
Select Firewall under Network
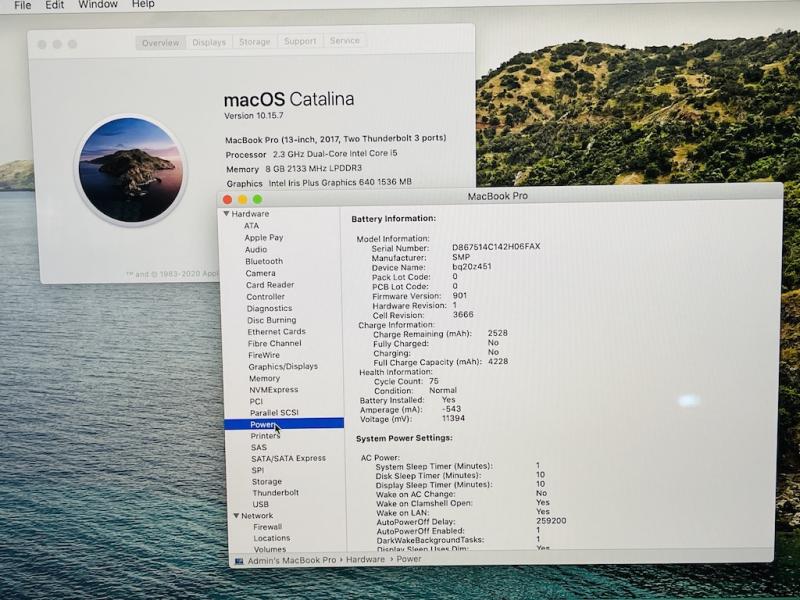[x=267, y=527]
